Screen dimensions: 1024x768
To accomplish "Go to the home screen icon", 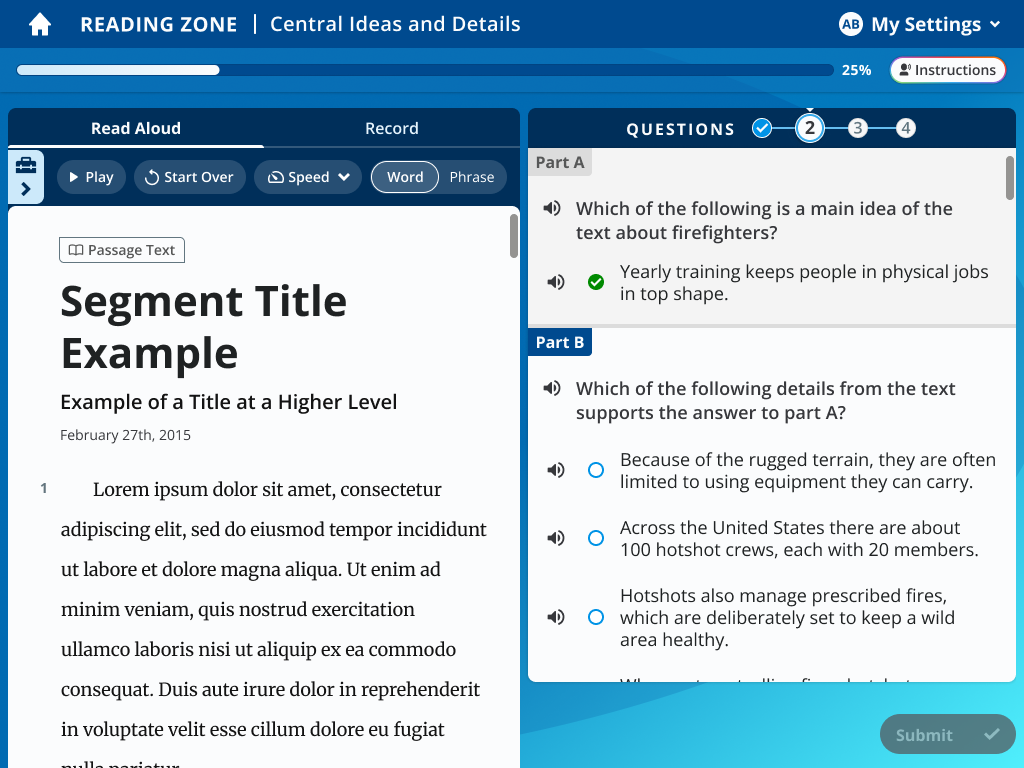I will pyautogui.click(x=40, y=25).
